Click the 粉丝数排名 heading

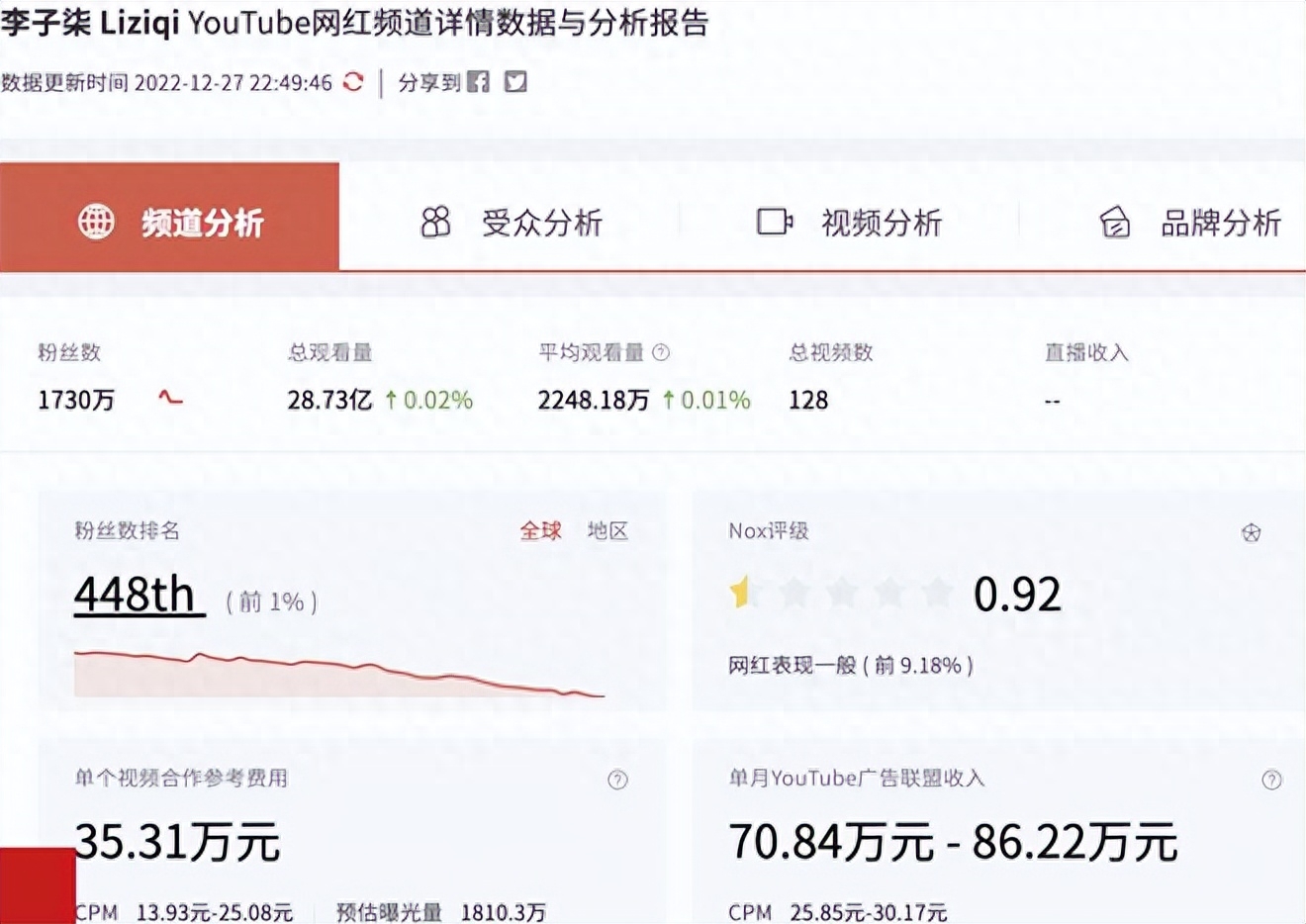(128, 531)
